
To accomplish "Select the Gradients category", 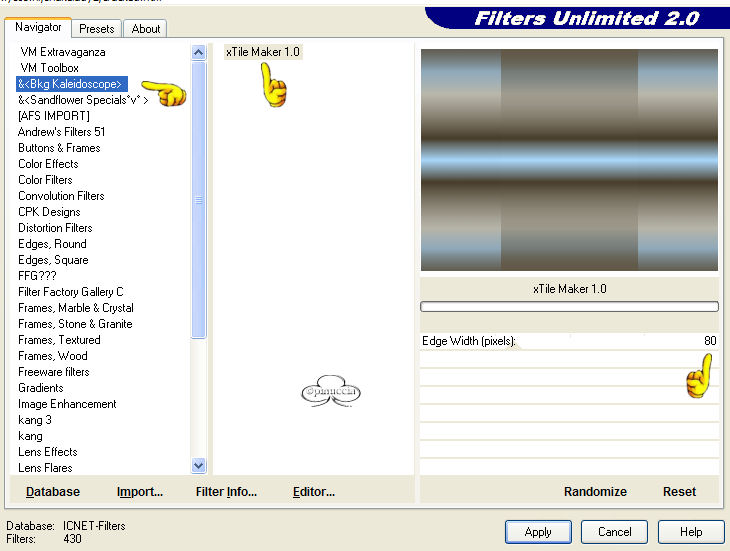I will 41,388.
